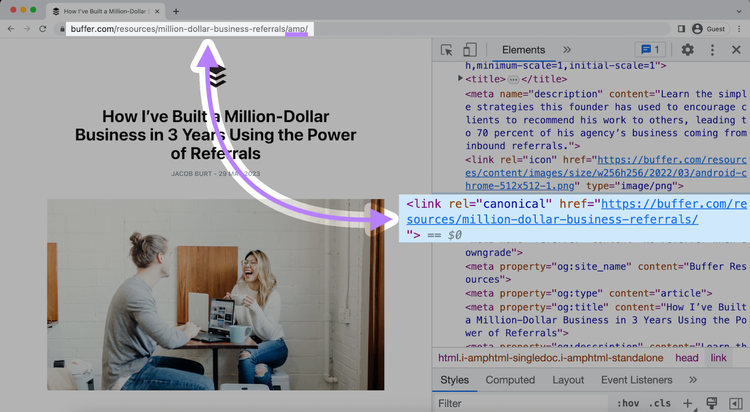The height and width of the screenshot is (412, 750).
Task: Click the Filter styles input field
Action: click(x=519, y=403)
